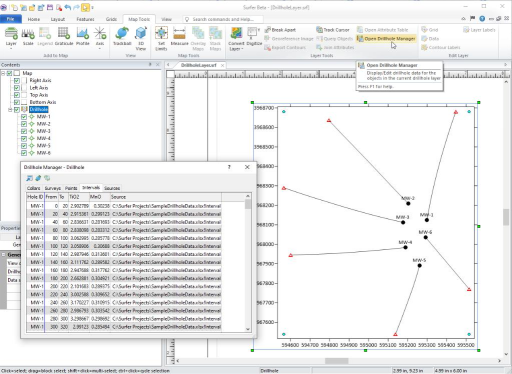
Task: Click the Search commands and Help field
Action: click(x=223, y=19)
